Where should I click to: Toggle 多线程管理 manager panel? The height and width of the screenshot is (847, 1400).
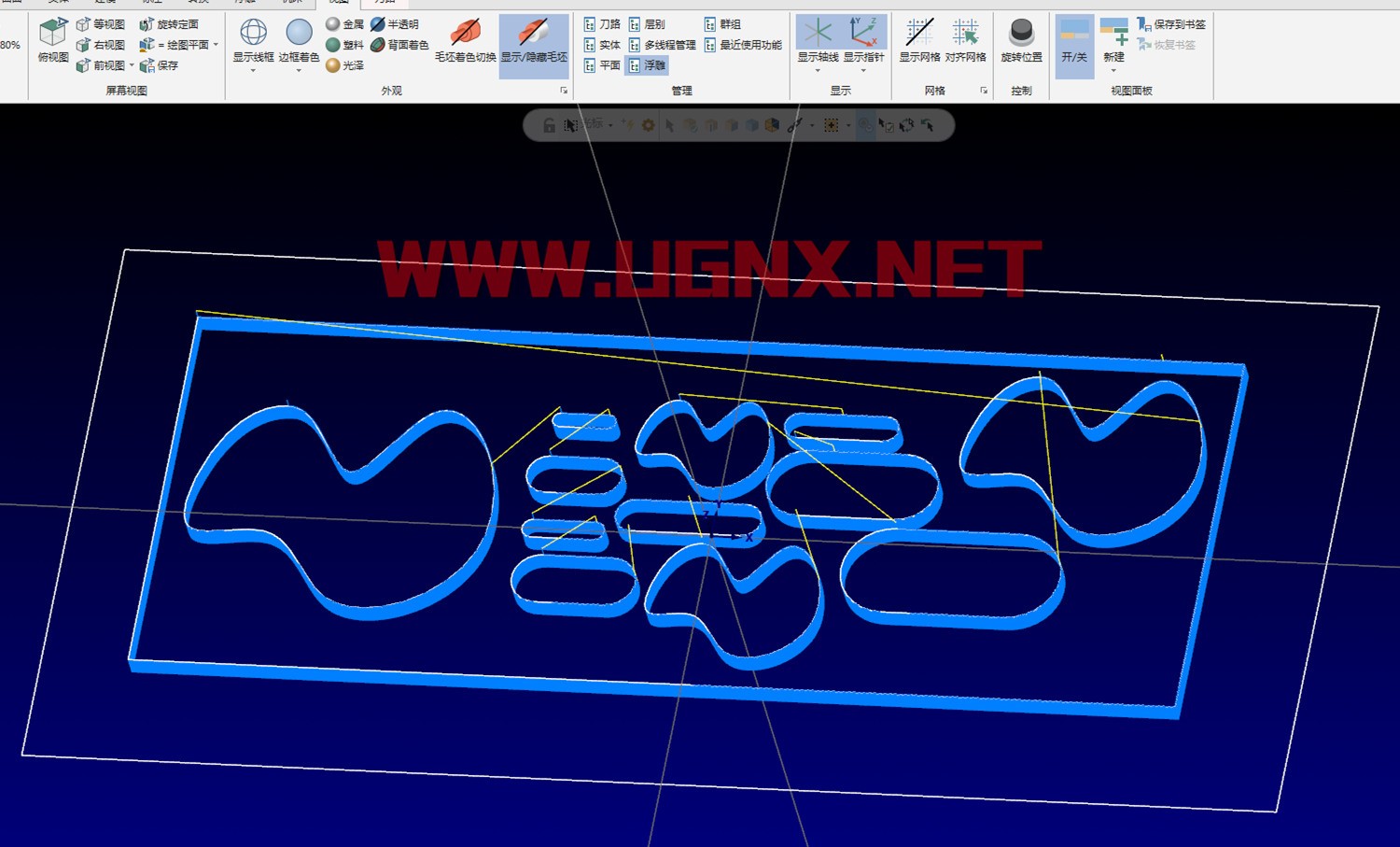coord(663,45)
